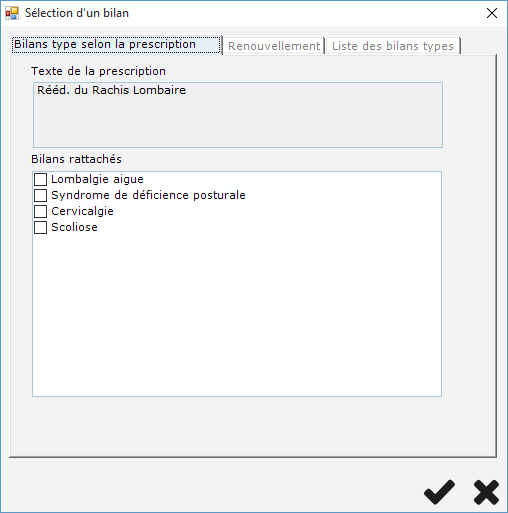The width and height of the screenshot is (508, 513).
Task: Highlight the Lombalgie aigue item text
Action: 97,179
